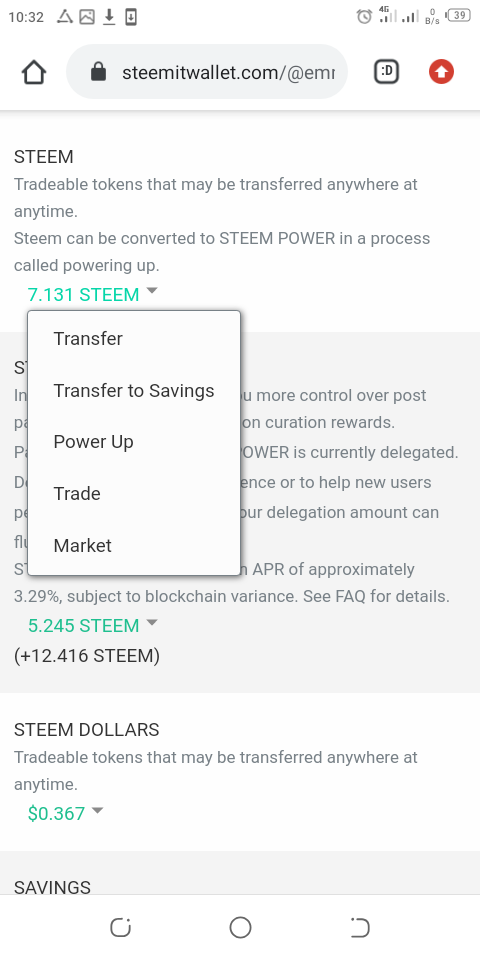The width and height of the screenshot is (480, 960).
Task: Open the tab switcher icon
Action: pos(386,73)
